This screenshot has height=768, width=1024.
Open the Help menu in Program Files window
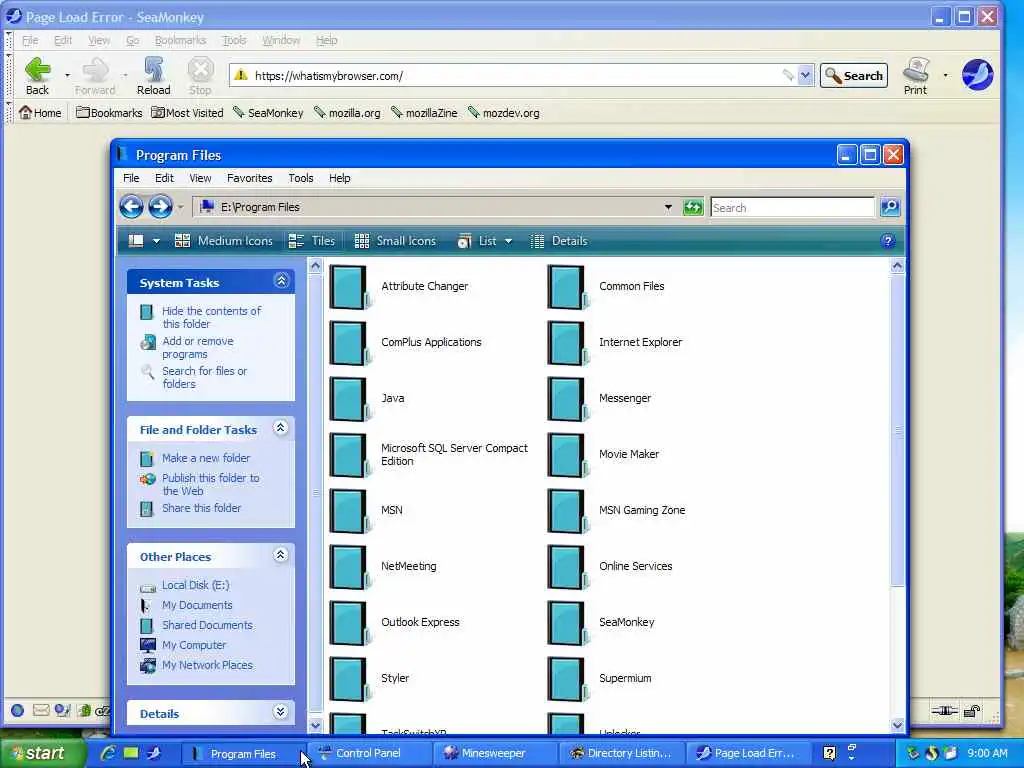(x=339, y=178)
